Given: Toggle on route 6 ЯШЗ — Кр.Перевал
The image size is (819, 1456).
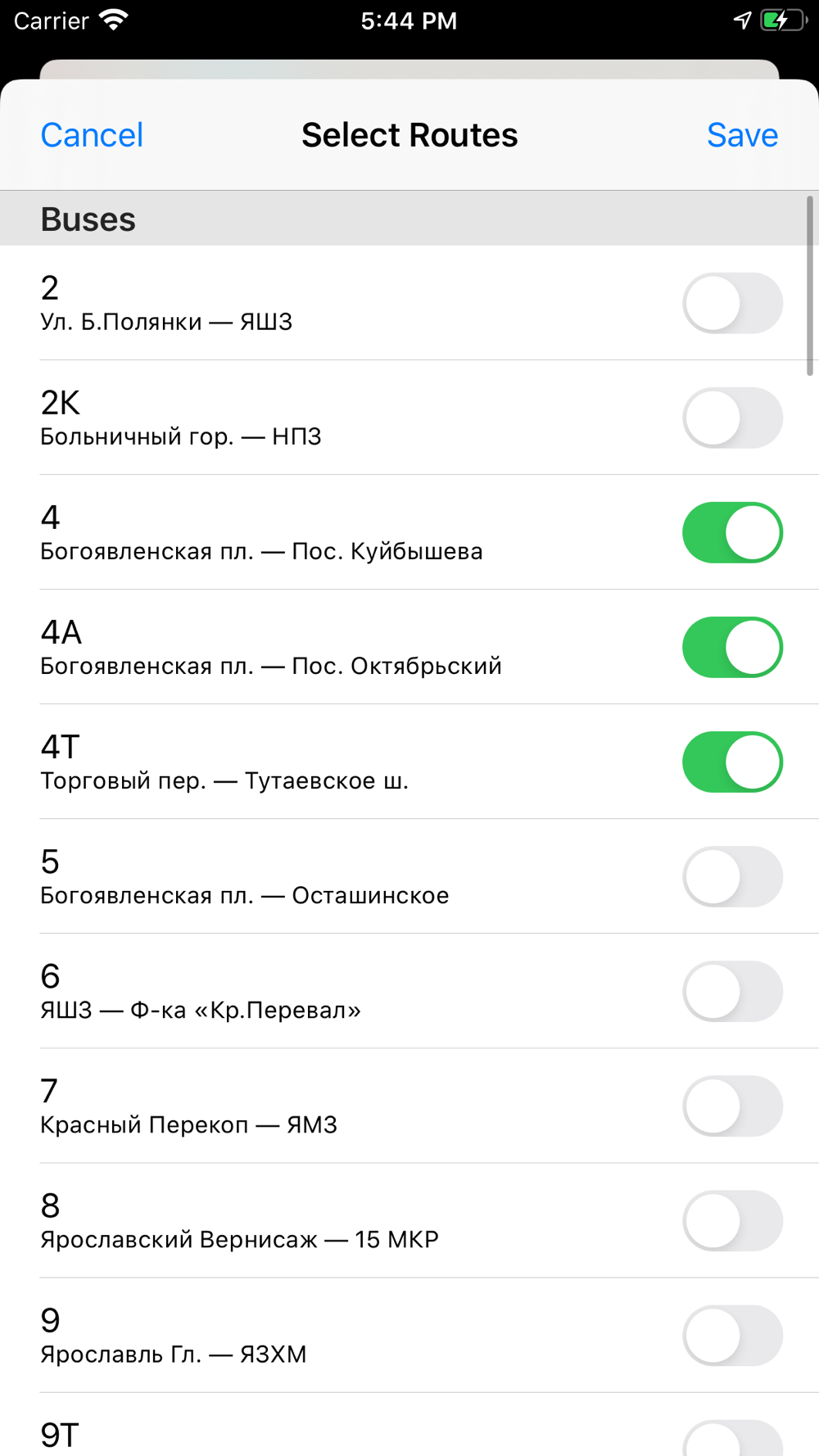Looking at the screenshot, I should 732,991.
